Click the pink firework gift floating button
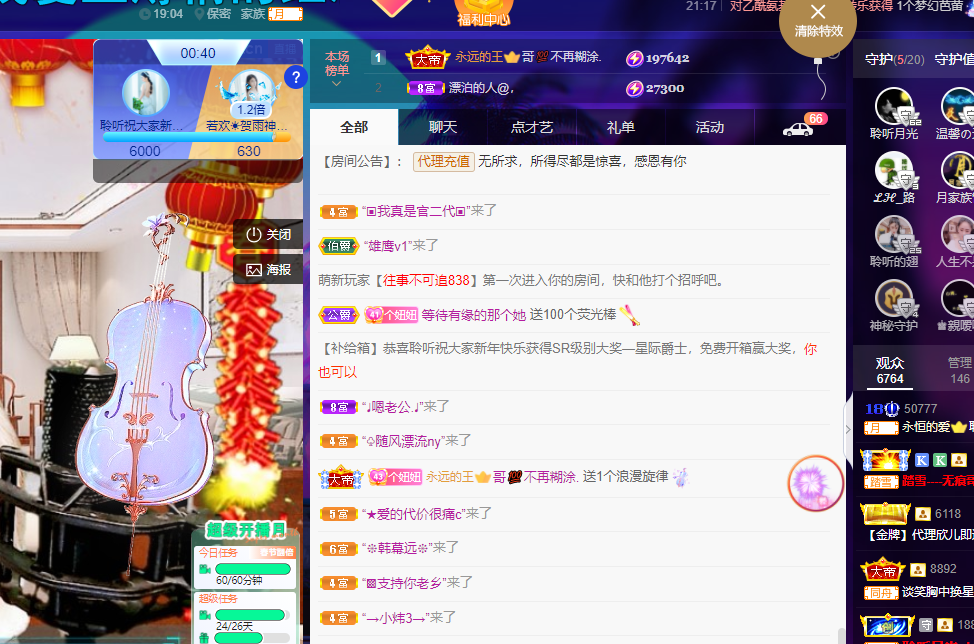This screenshot has height=644, width=974. (x=815, y=483)
